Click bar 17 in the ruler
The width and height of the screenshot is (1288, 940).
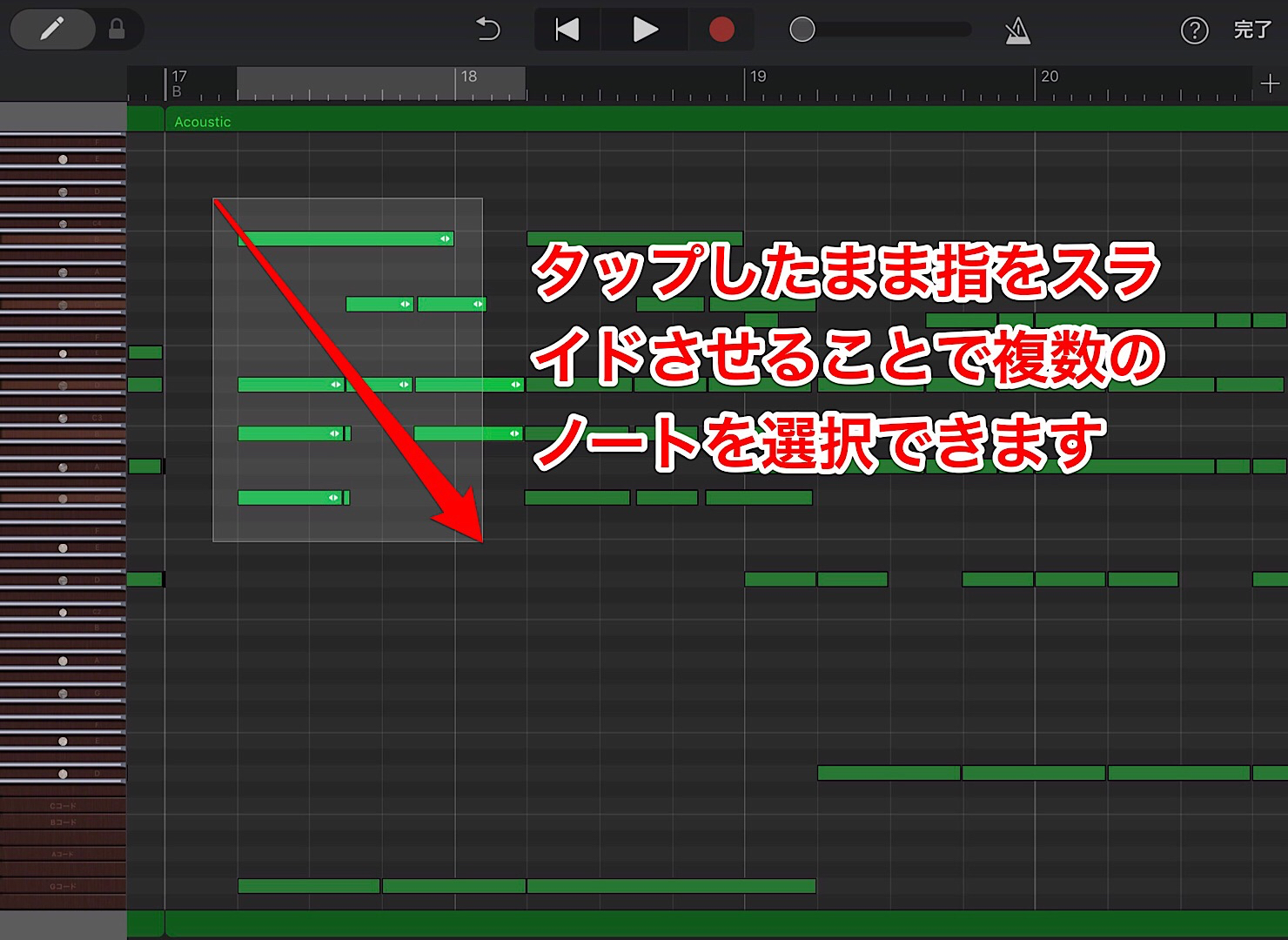[x=179, y=77]
